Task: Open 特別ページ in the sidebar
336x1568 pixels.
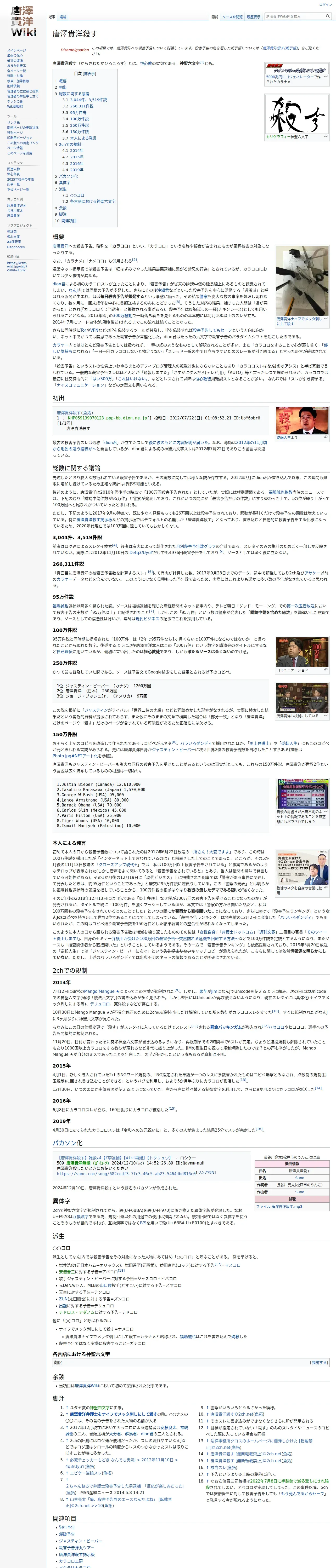Action: (x=15, y=133)
